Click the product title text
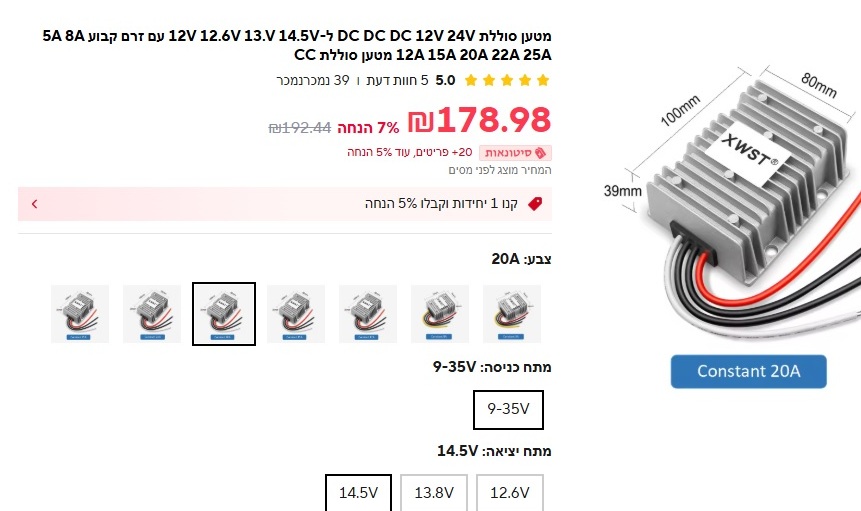 (297, 46)
